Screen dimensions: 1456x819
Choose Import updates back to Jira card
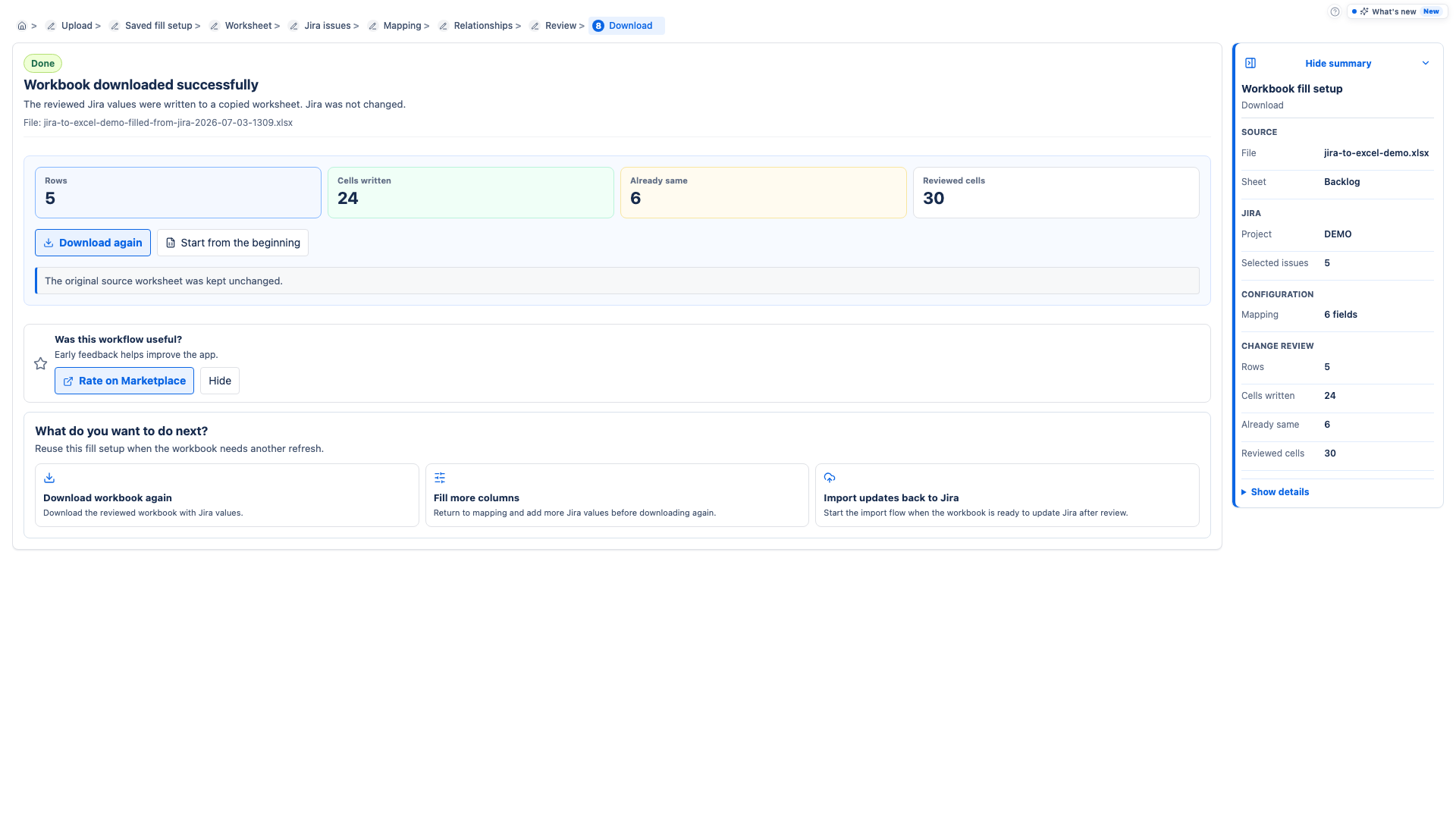pyautogui.click(x=1007, y=495)
